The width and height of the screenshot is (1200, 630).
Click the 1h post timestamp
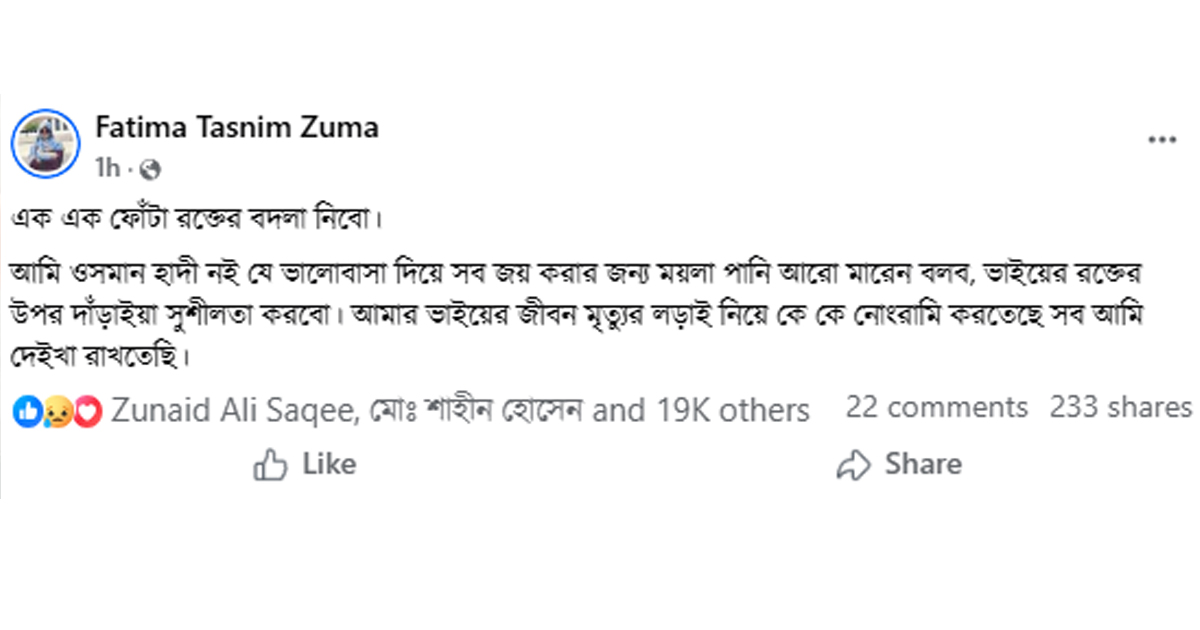106,168
